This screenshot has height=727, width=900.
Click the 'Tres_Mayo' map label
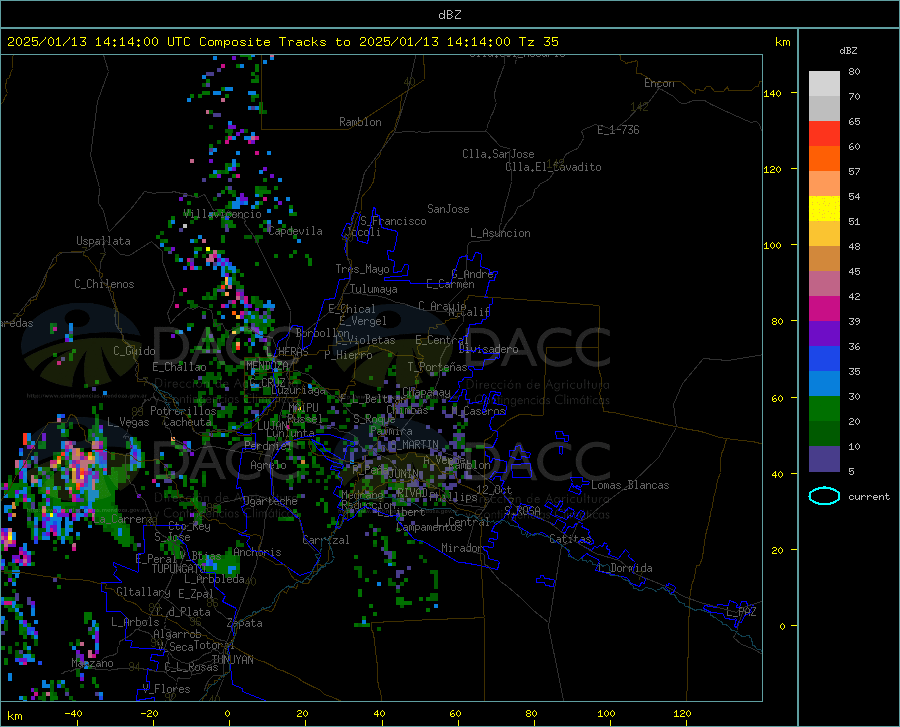tap(362, 269)
